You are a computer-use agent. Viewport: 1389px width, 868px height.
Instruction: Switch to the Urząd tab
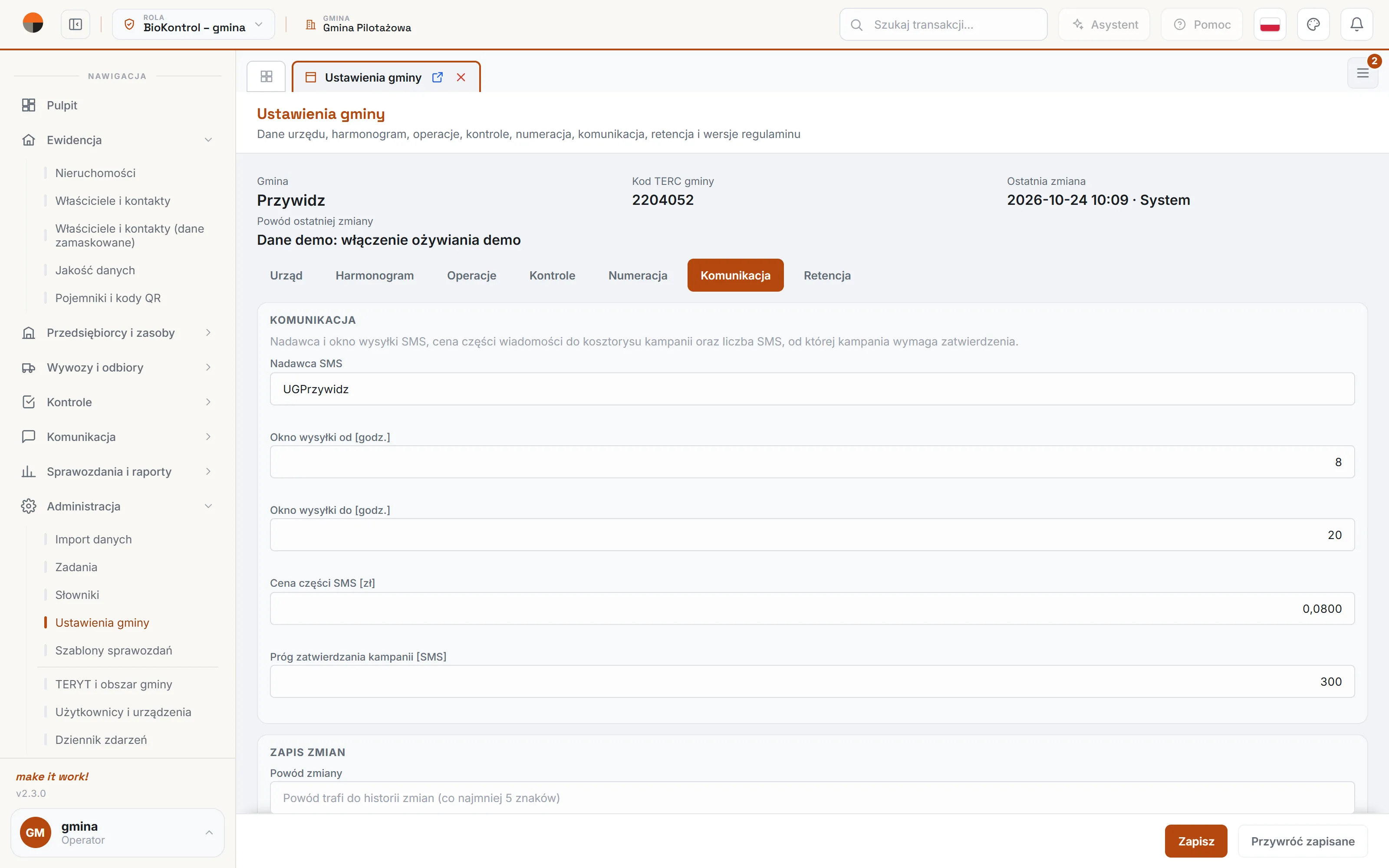tap(286, 276)
